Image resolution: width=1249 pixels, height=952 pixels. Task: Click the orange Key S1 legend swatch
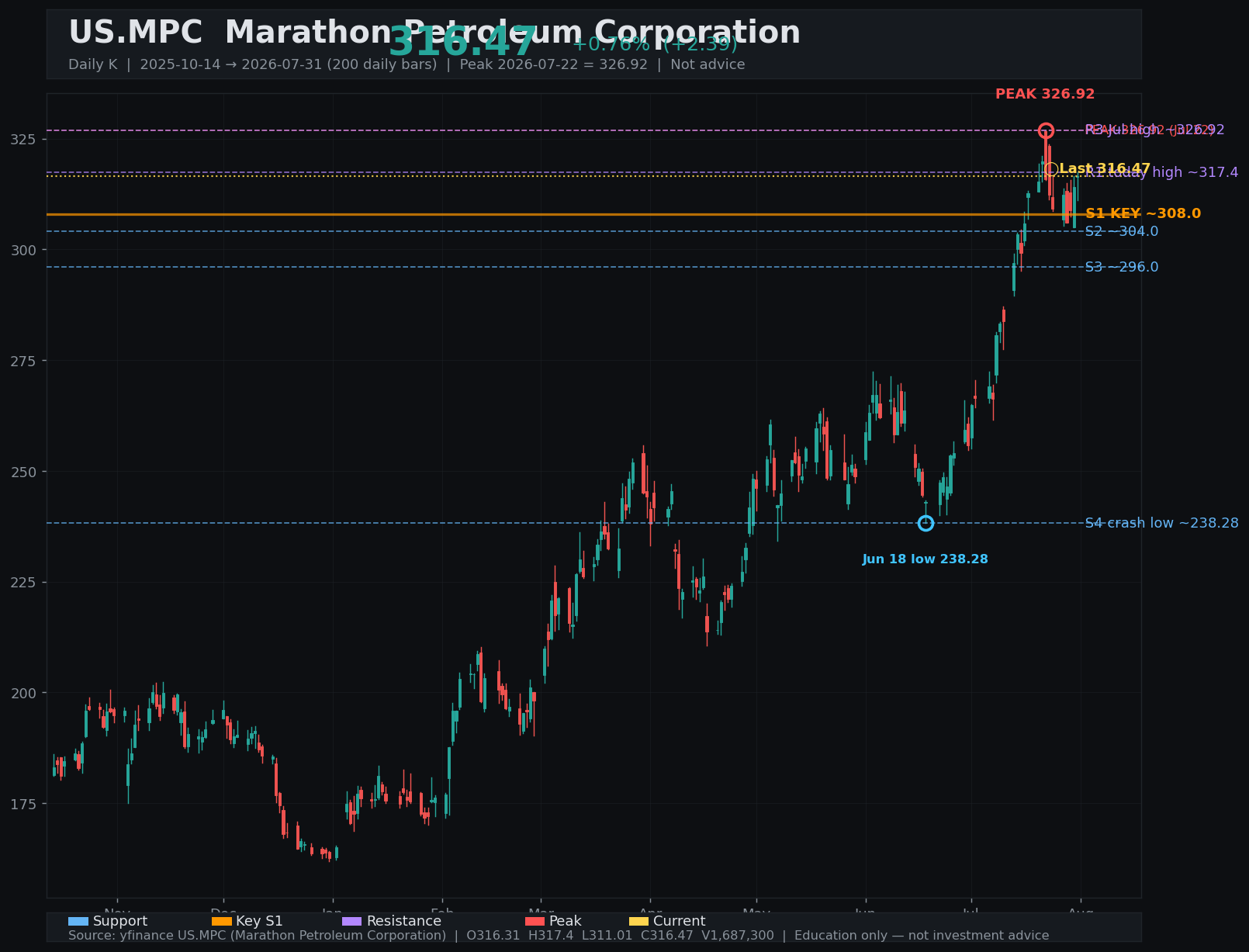click(222, 922)
